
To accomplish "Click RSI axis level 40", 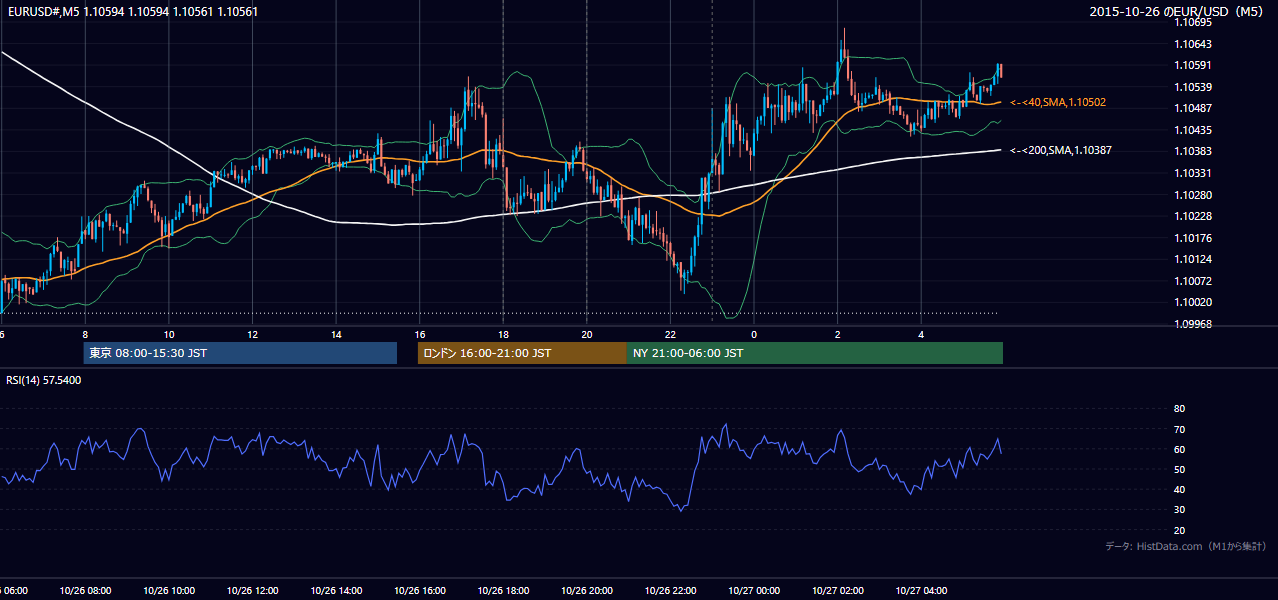I will 1179,489.
